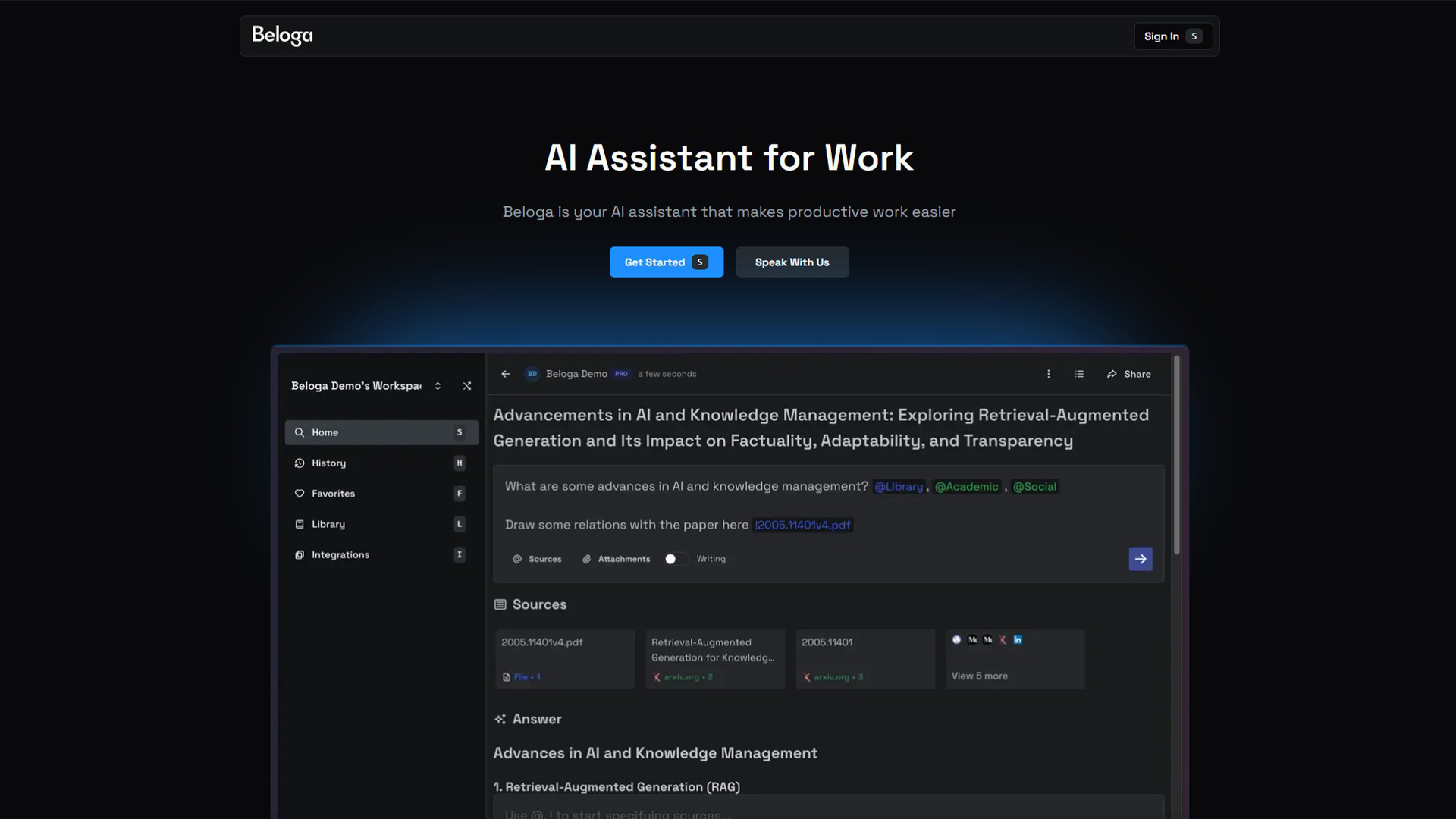Click the @Academic source tag
The image size is (1456, 819).
coord(966,487)
